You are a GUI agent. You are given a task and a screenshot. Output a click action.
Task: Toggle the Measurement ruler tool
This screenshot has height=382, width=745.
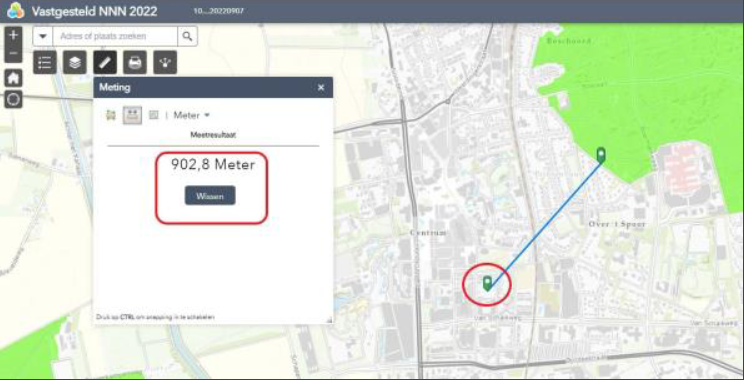(x=105, y=63)
